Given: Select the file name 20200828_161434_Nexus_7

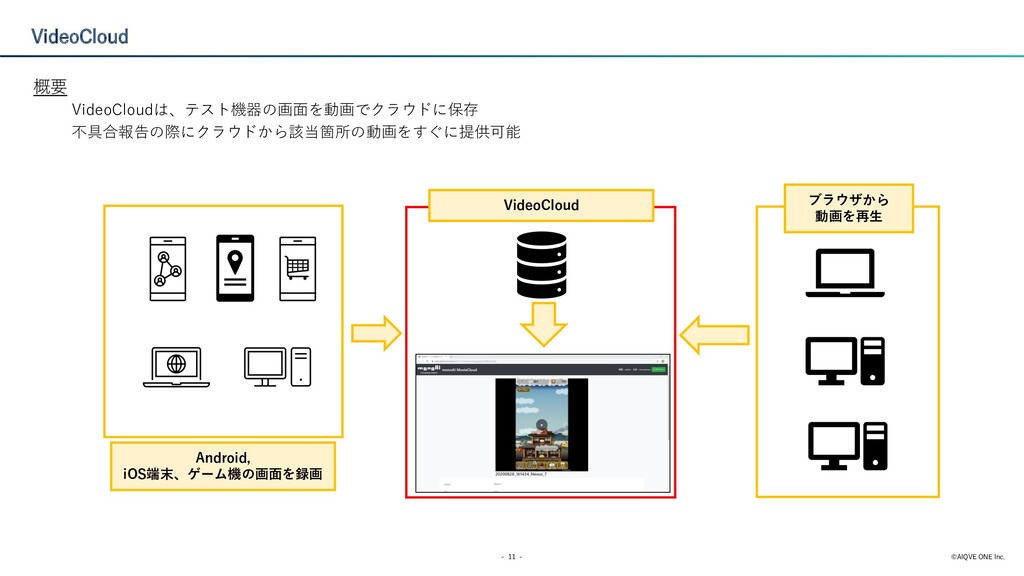Looking at the screenshot, I should [x=520, y=474].
